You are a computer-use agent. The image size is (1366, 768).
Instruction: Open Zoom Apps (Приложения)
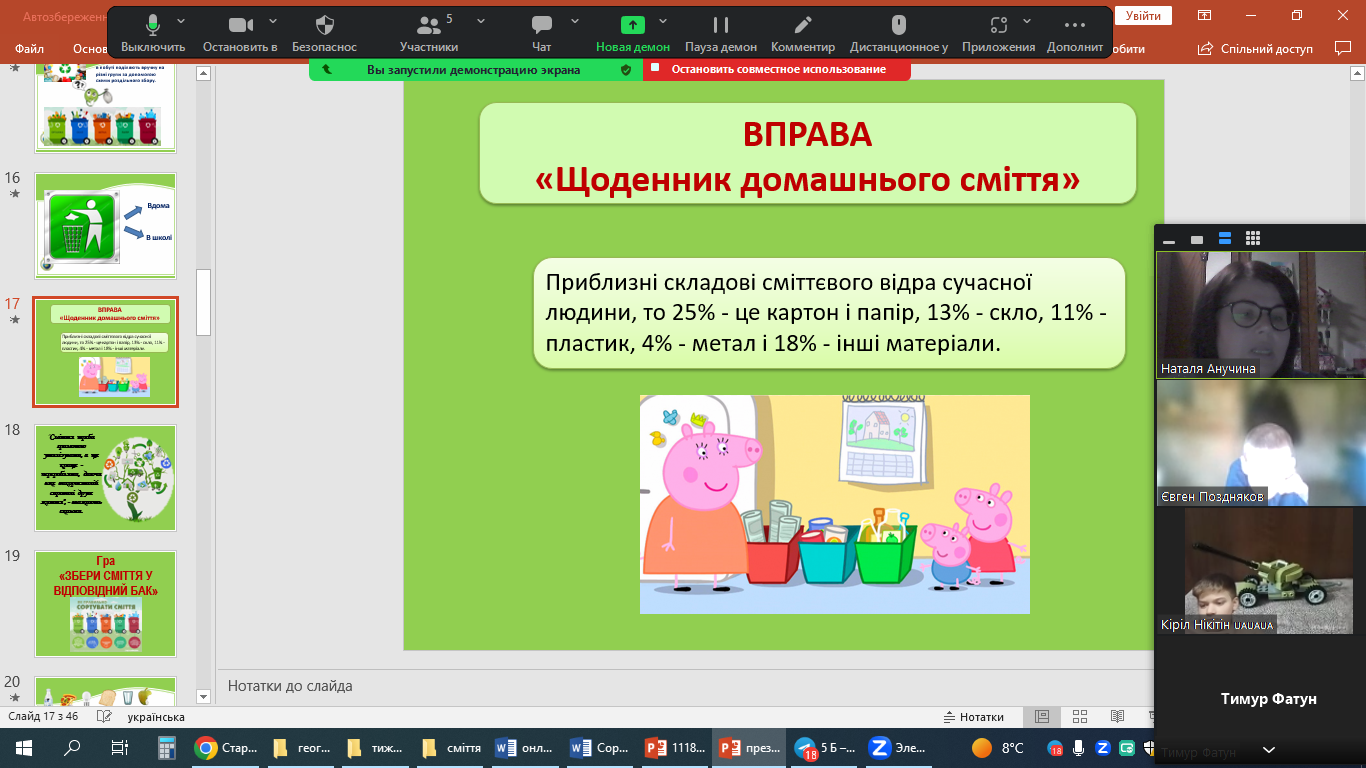(x=998, y=32)
